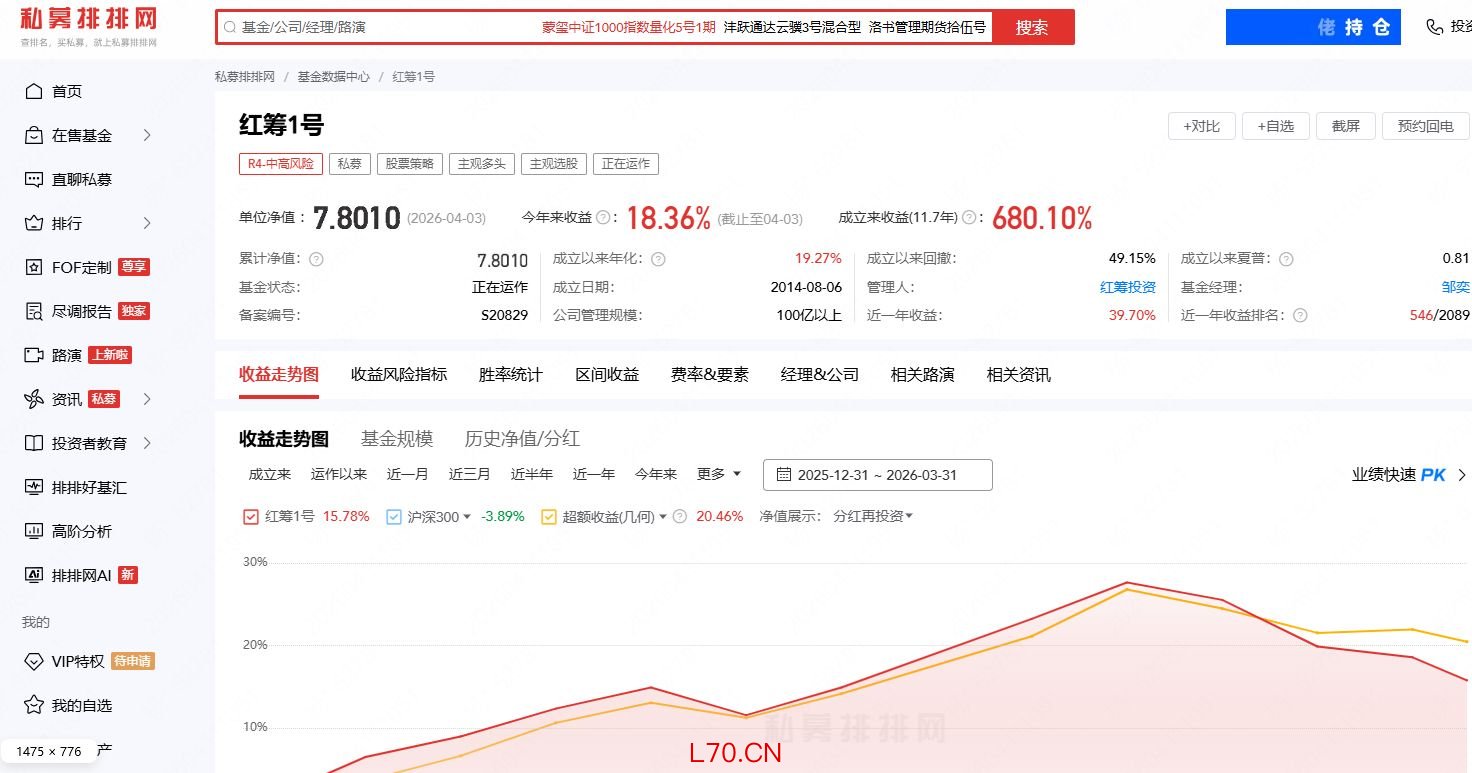Click the 路演 video camera icon
Viewport: 1472px width, 773px height.
point(34,355)
